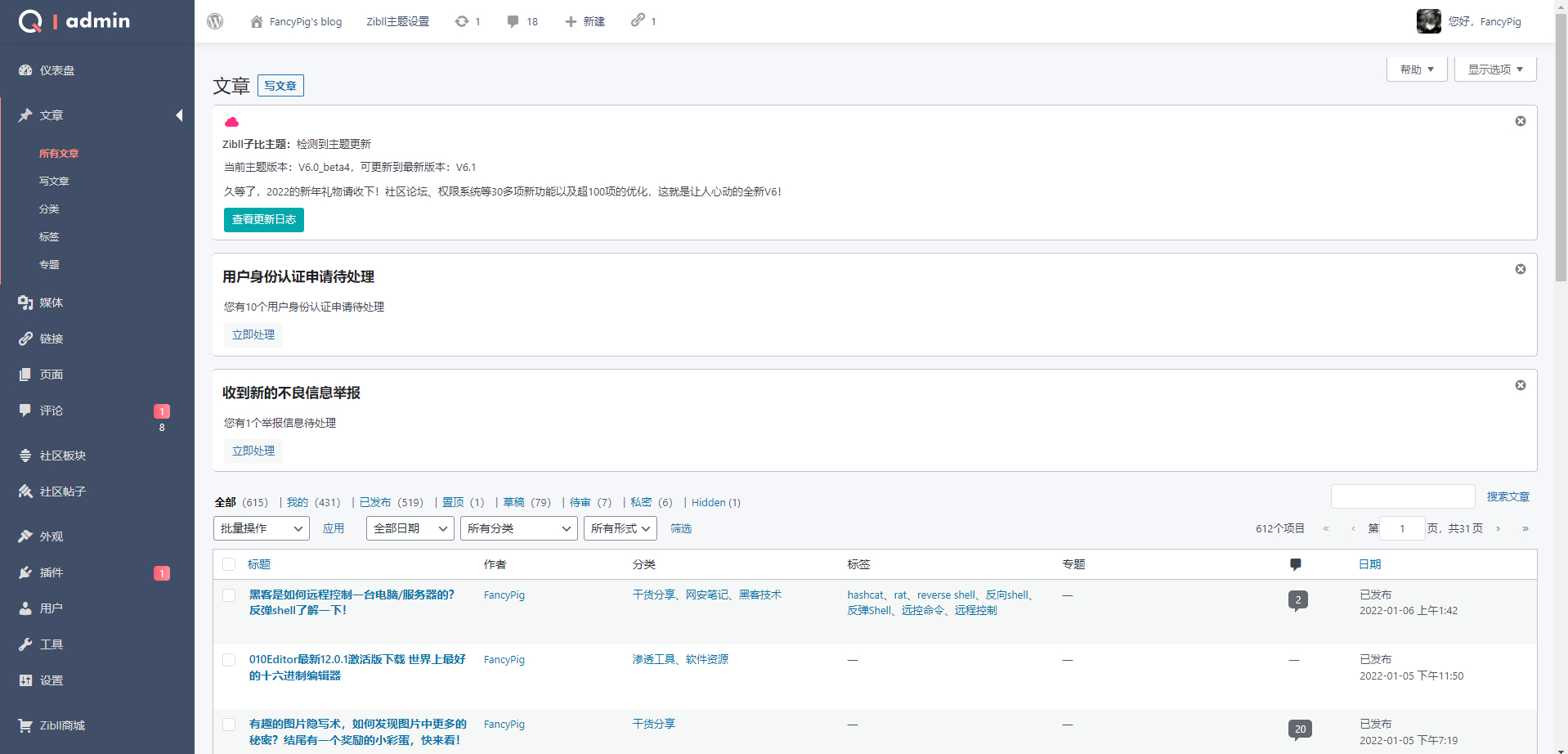Select 专题 submenu item
Screen dimensions: 1568x754
pos(49,265)
